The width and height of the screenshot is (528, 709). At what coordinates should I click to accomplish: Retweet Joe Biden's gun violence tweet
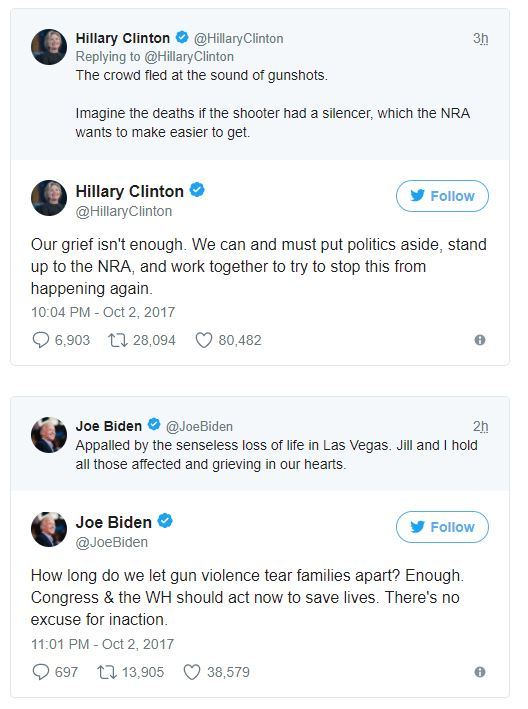pos(106,672)
